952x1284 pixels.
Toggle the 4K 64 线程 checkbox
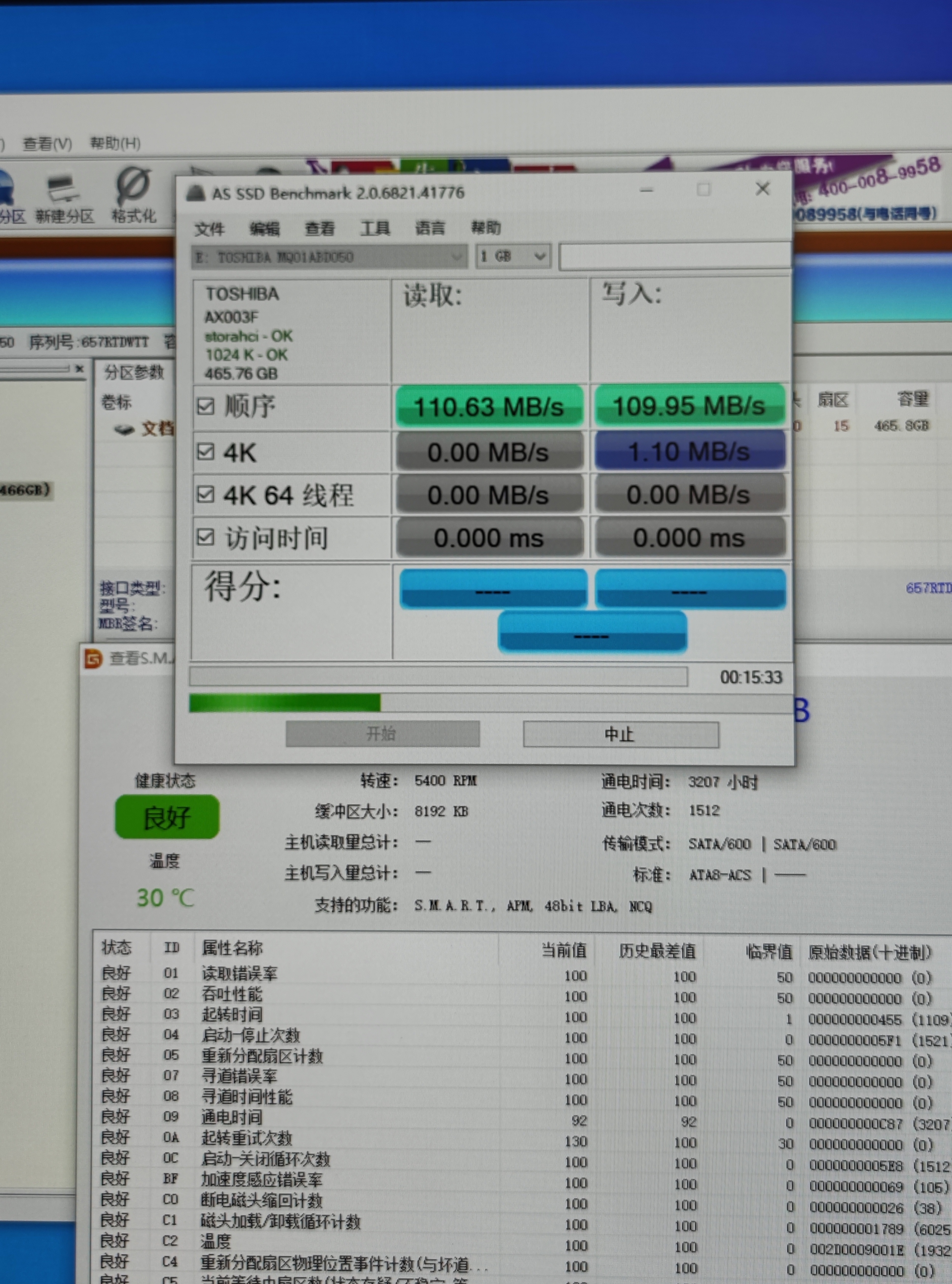206,495
